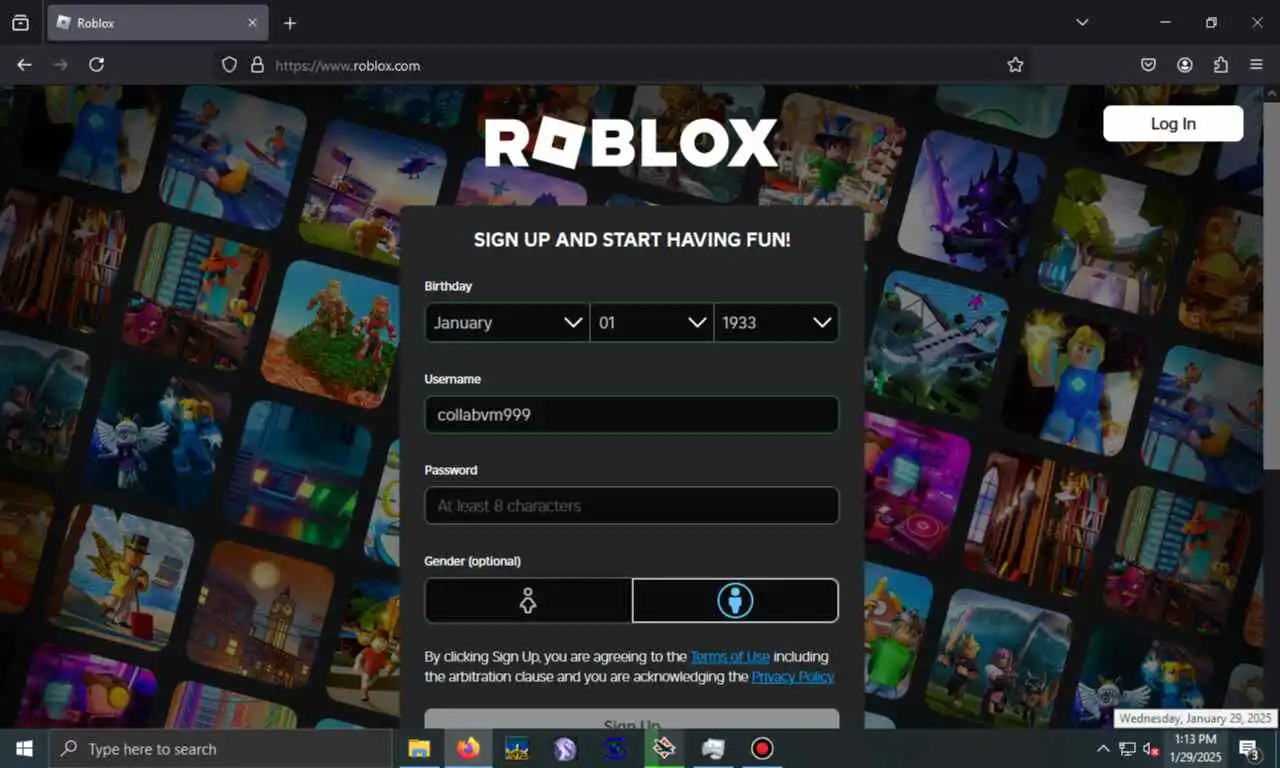Open the Windows Start menu

tap(24, 748)
